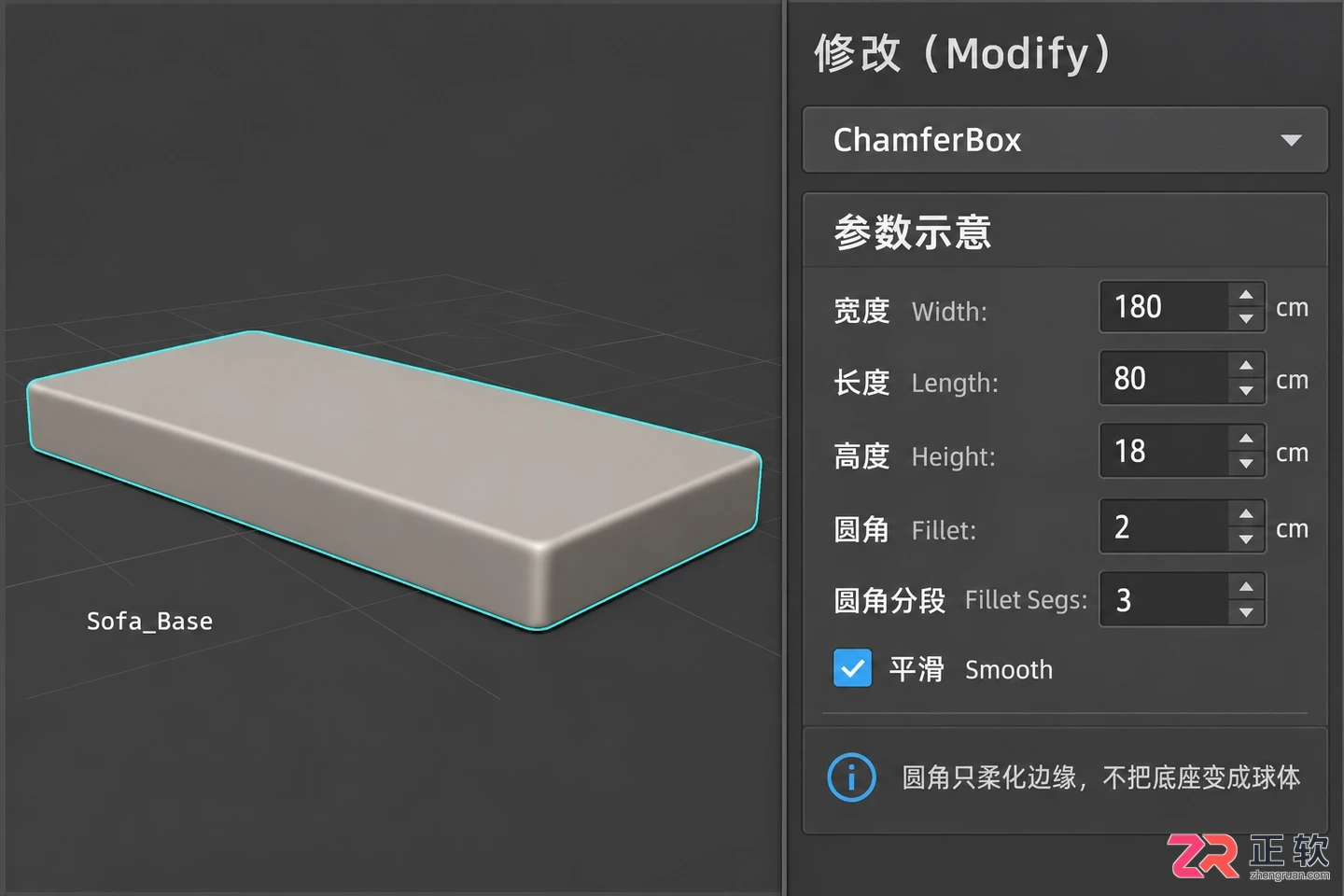The height and width of the screenshot is (896, 1344).
Task: Decrease the Length value with down arrow
Action: click(1246, 391)
